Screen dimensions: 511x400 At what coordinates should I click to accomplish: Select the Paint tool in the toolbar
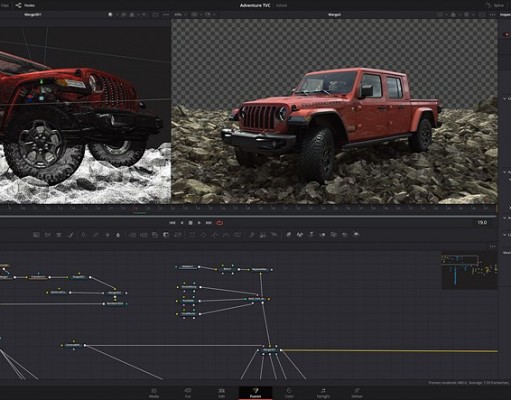(x=71, y=235)
